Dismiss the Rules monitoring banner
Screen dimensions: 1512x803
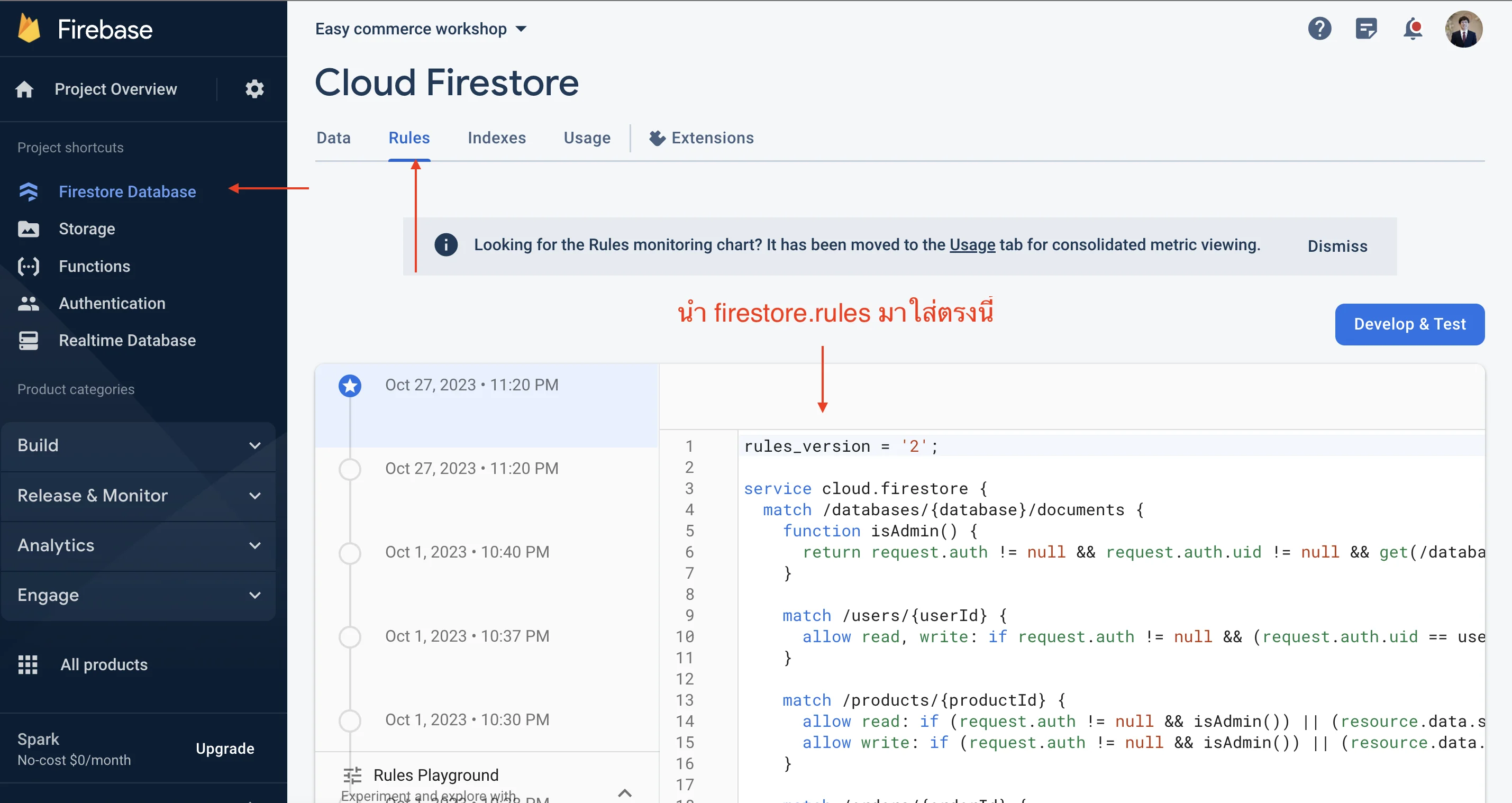pos(1337,246)
